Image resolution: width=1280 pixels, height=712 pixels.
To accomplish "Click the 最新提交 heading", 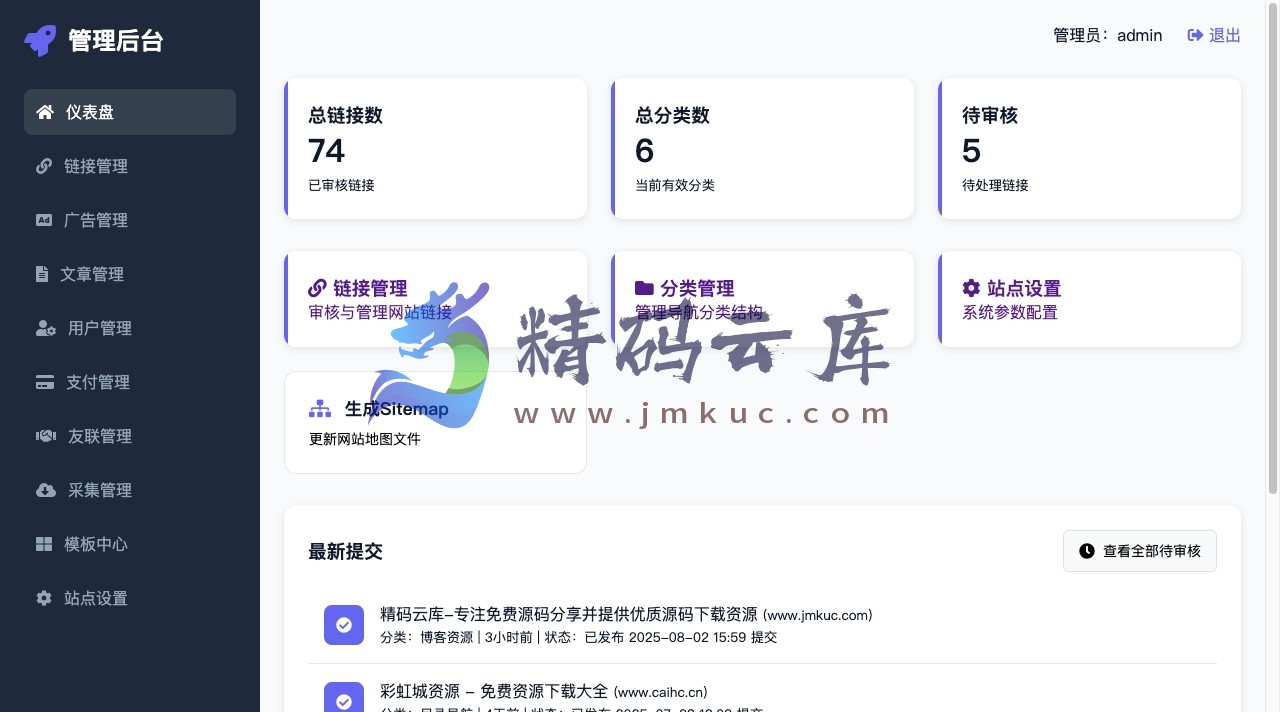I will point(346,551).
